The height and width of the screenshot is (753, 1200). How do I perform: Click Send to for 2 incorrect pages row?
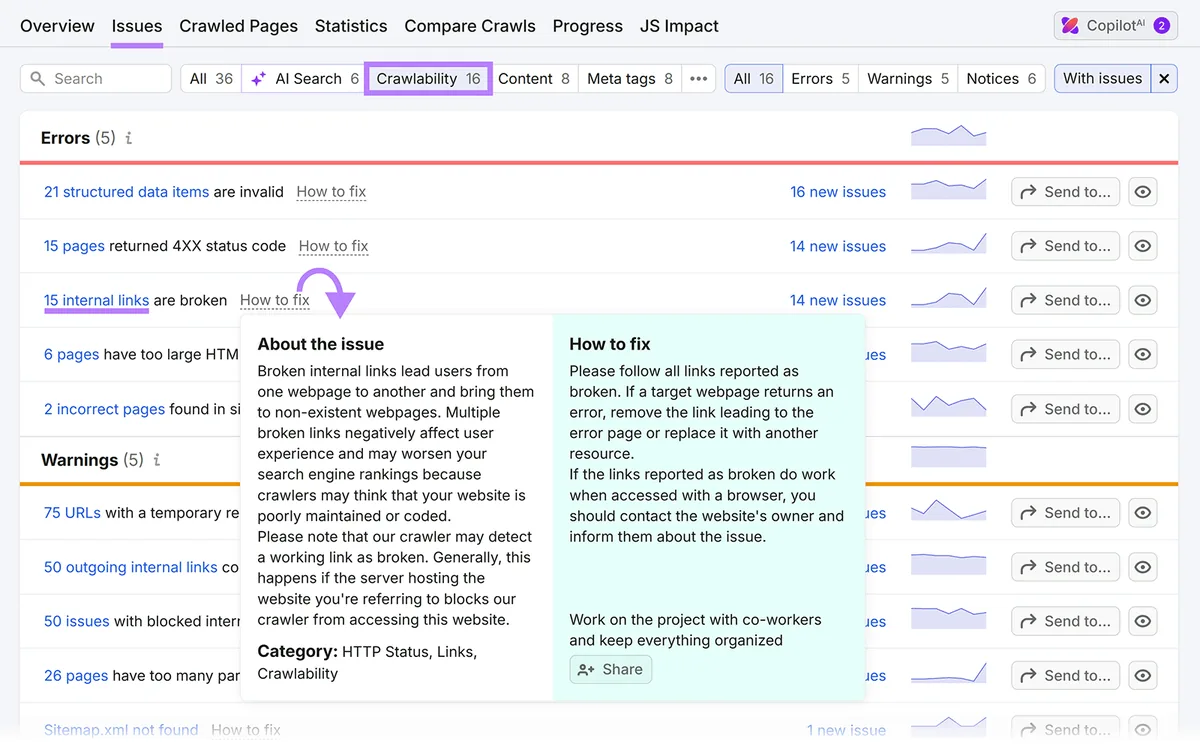click(x=1066, y=409)
